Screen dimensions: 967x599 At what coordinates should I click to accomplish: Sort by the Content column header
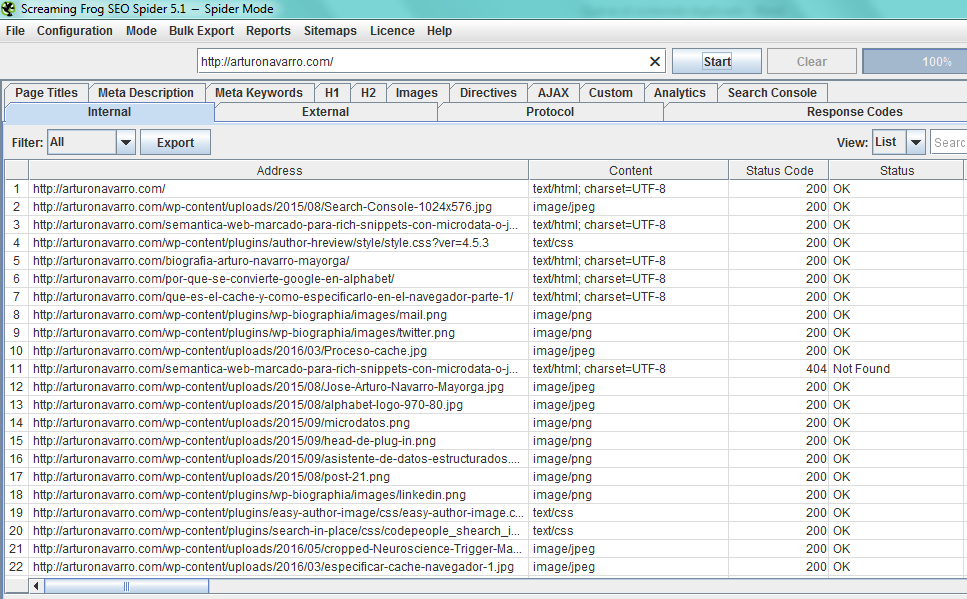click(x=629, y=170)
